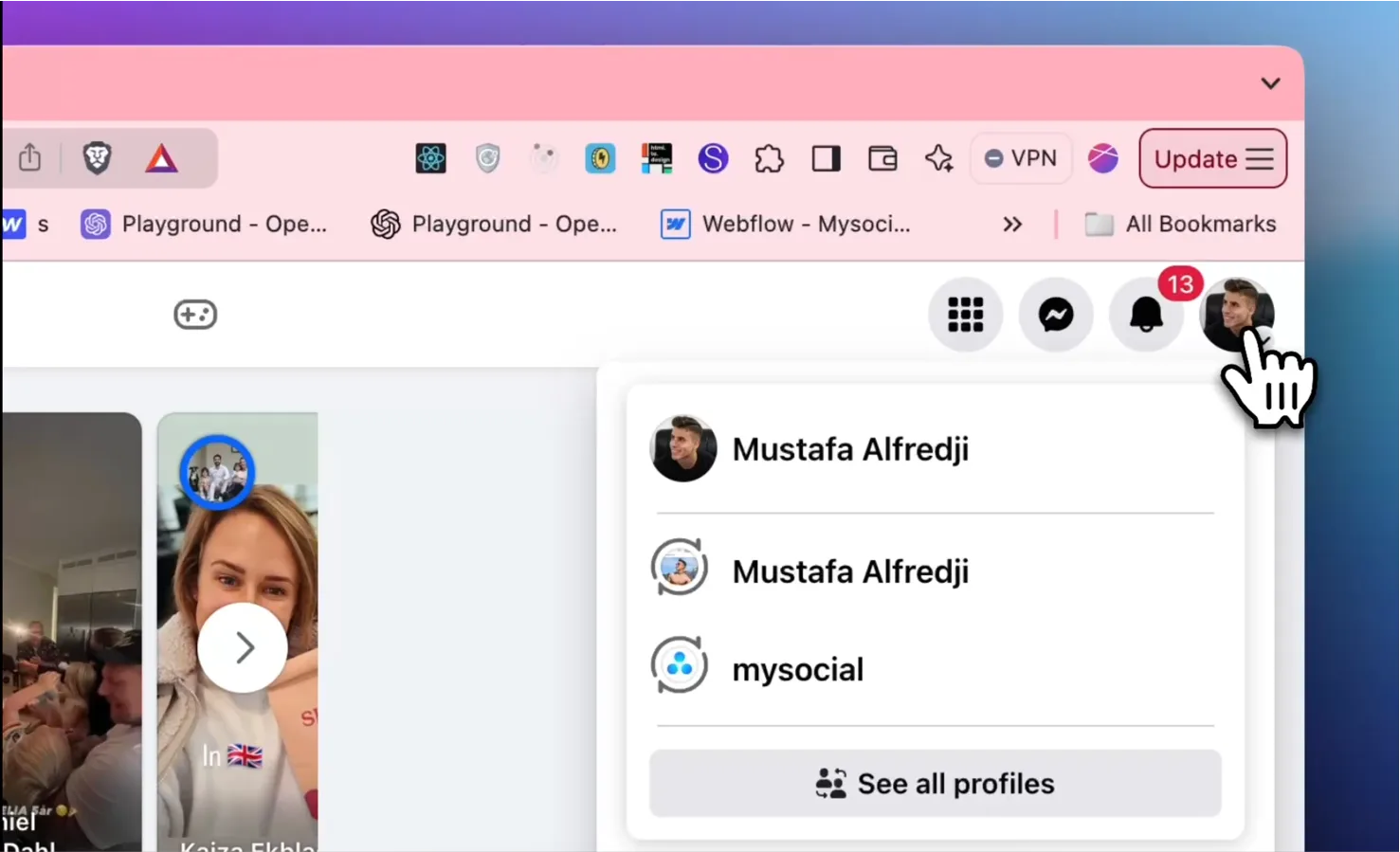Click the Update browser button
Image resolution: width=1400 pixels, height=852 pixels.
point(1211,158)
